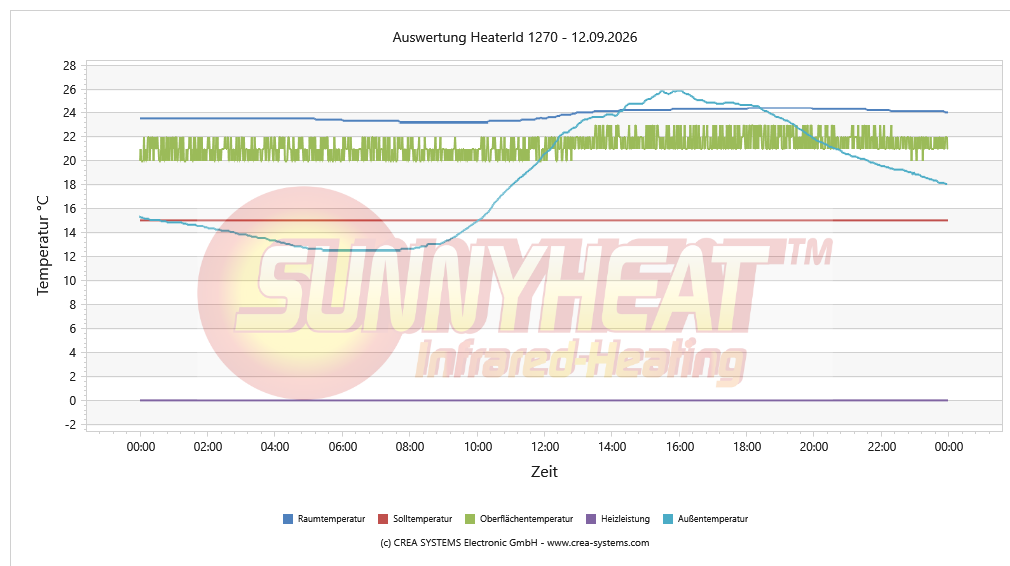Click the -2 value on temperature axis
The image size is (1010, 566).
(70, 425)
